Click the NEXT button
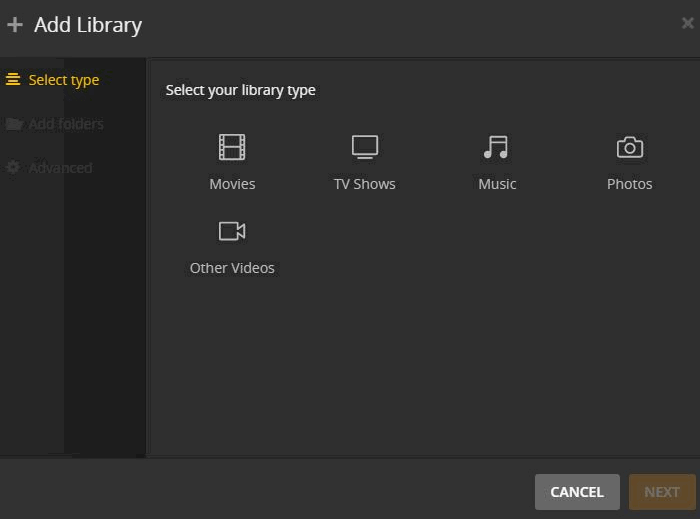 662,492
